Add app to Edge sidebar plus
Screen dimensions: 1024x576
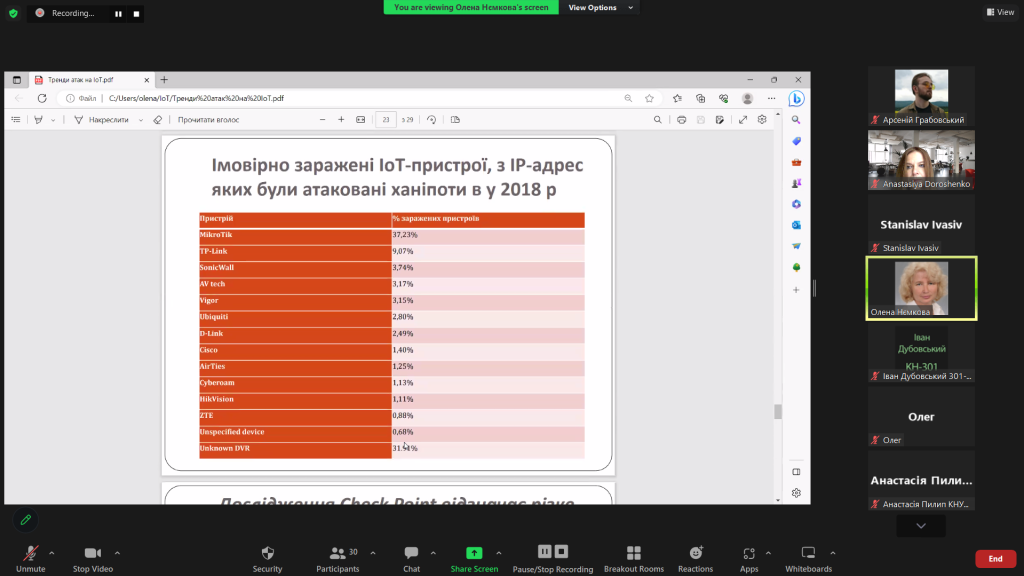[796, 289]
